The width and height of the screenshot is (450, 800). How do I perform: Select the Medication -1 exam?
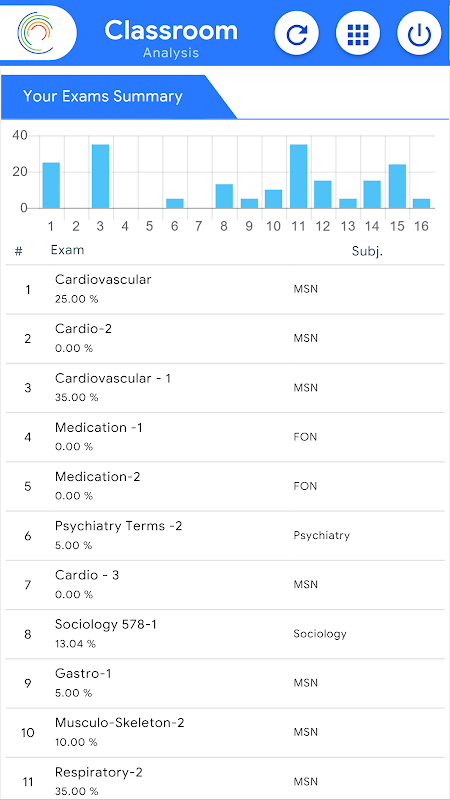pyautogui.click(x=225, y=437)
